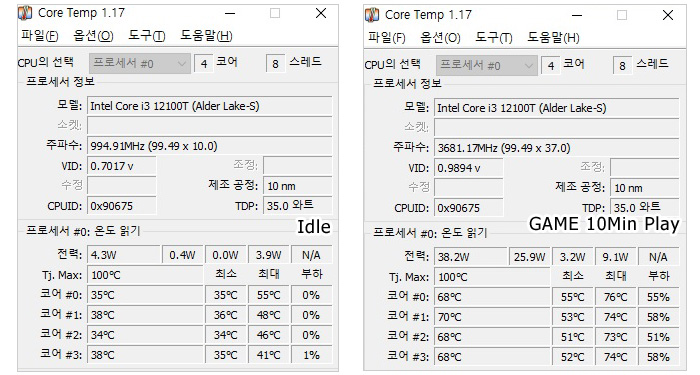Viewport: 700px width, 375px height.
Task: Click the 3681.17MHz frequency field
Action: pos(556,148)
